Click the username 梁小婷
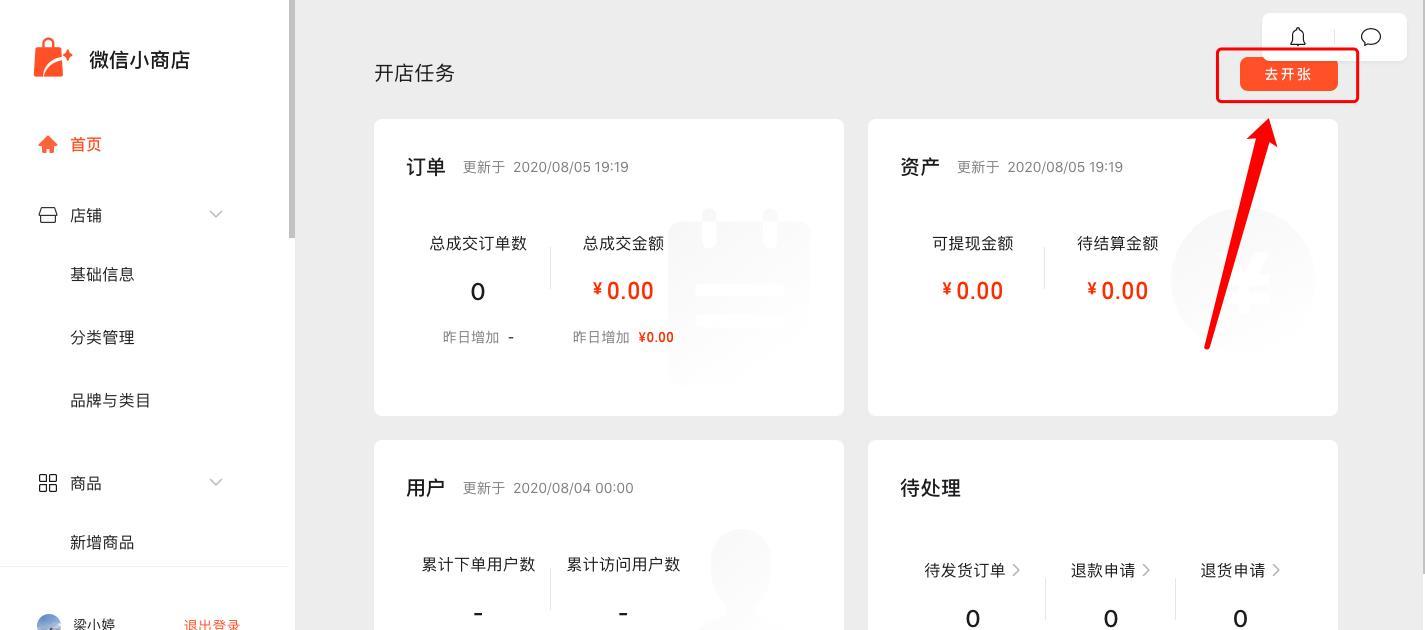 coord(94,624)
